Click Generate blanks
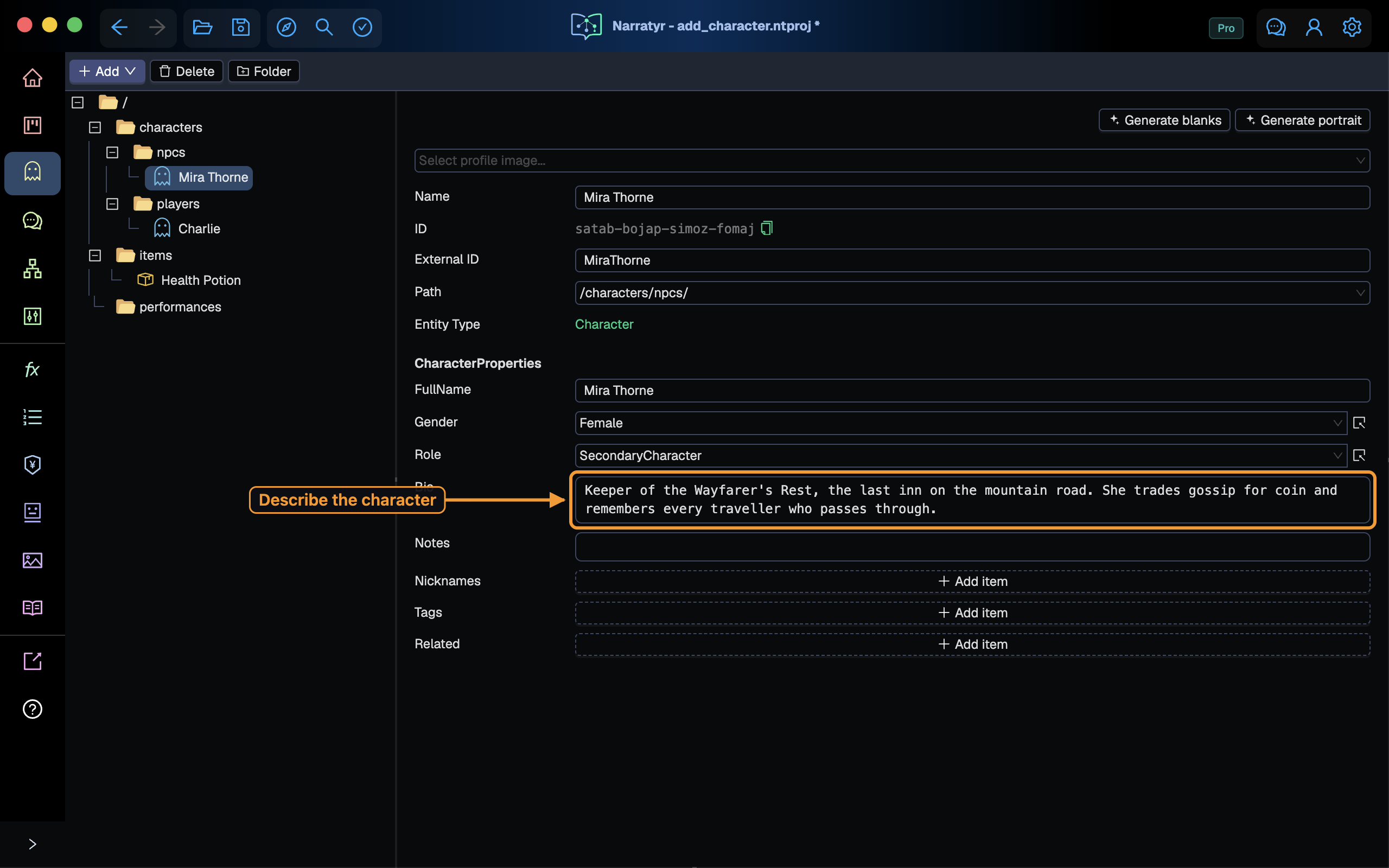The width and height of the screenshot is (1389, 868). [1164, 120]
